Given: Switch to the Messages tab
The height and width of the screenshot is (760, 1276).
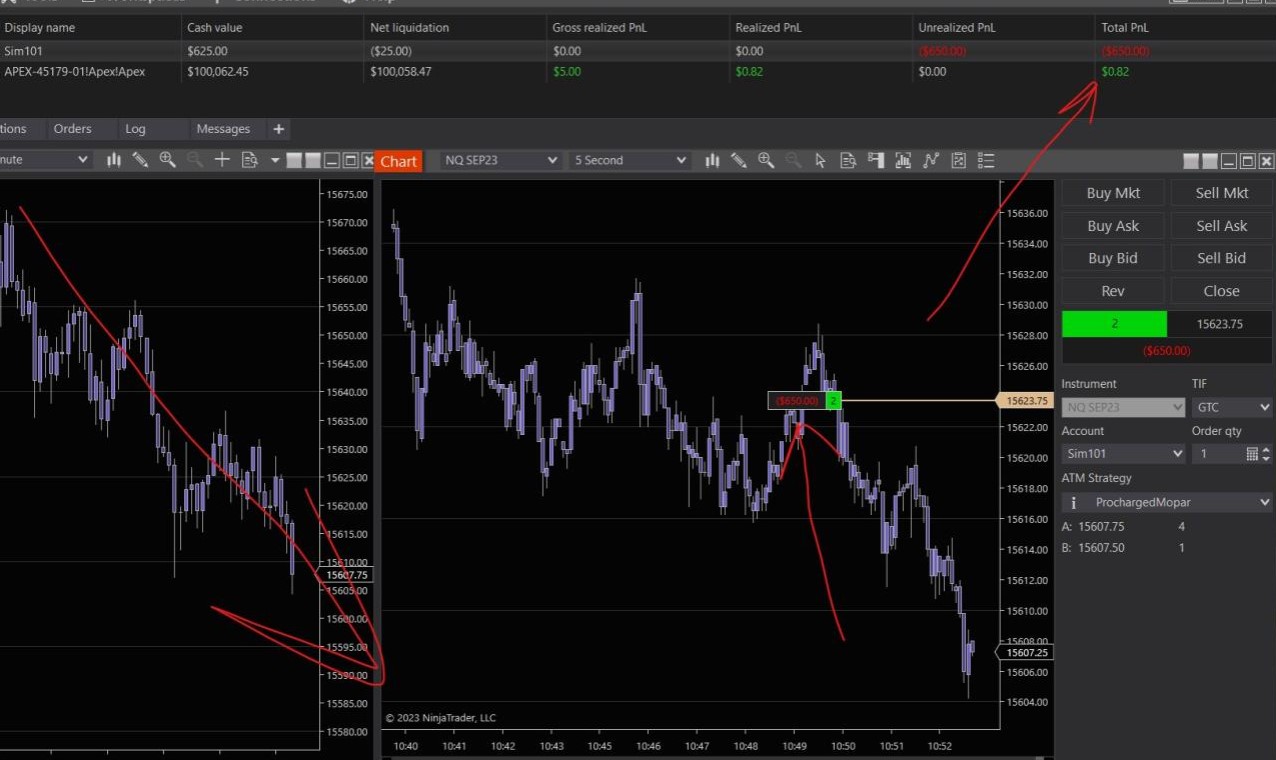Looking at the screenshot, I should coord(223,129).
